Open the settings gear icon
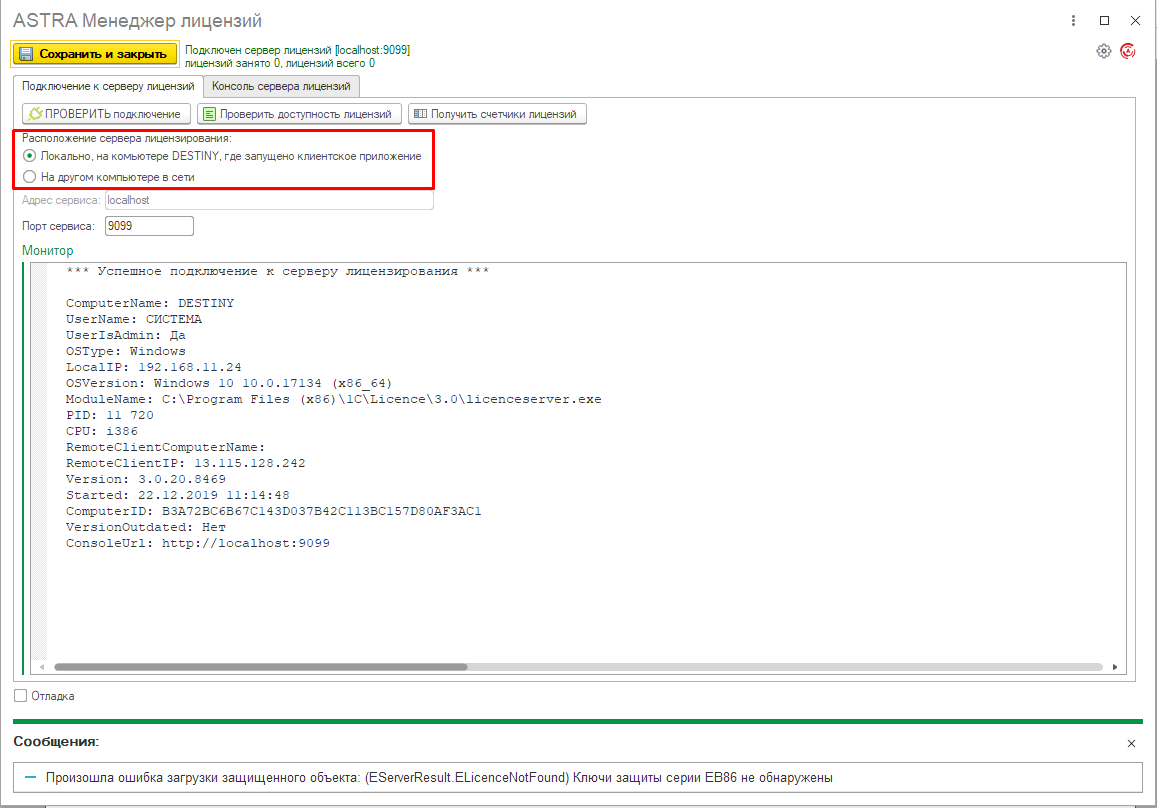Screen dimensions: 1157x808 1103,51
